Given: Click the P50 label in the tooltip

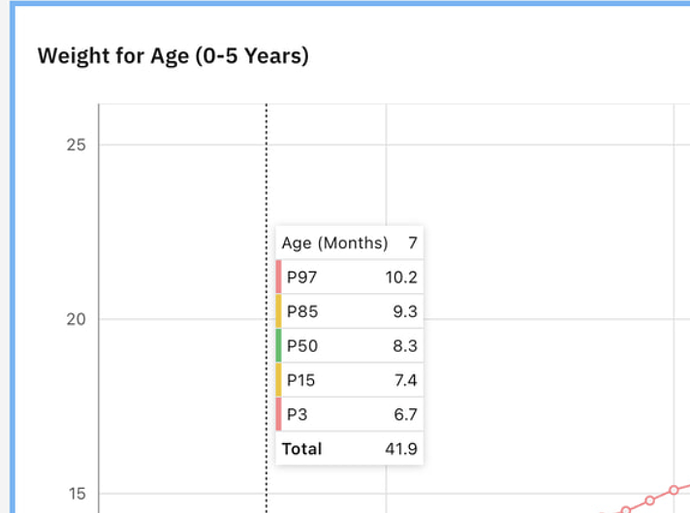Looking at the screenshot, I should (x=301, y=345).
